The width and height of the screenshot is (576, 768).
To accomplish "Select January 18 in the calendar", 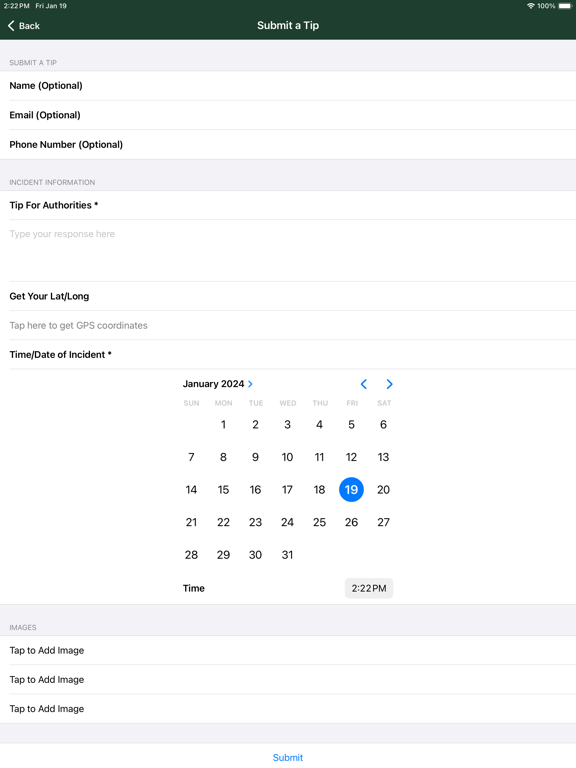I will 319,490.
